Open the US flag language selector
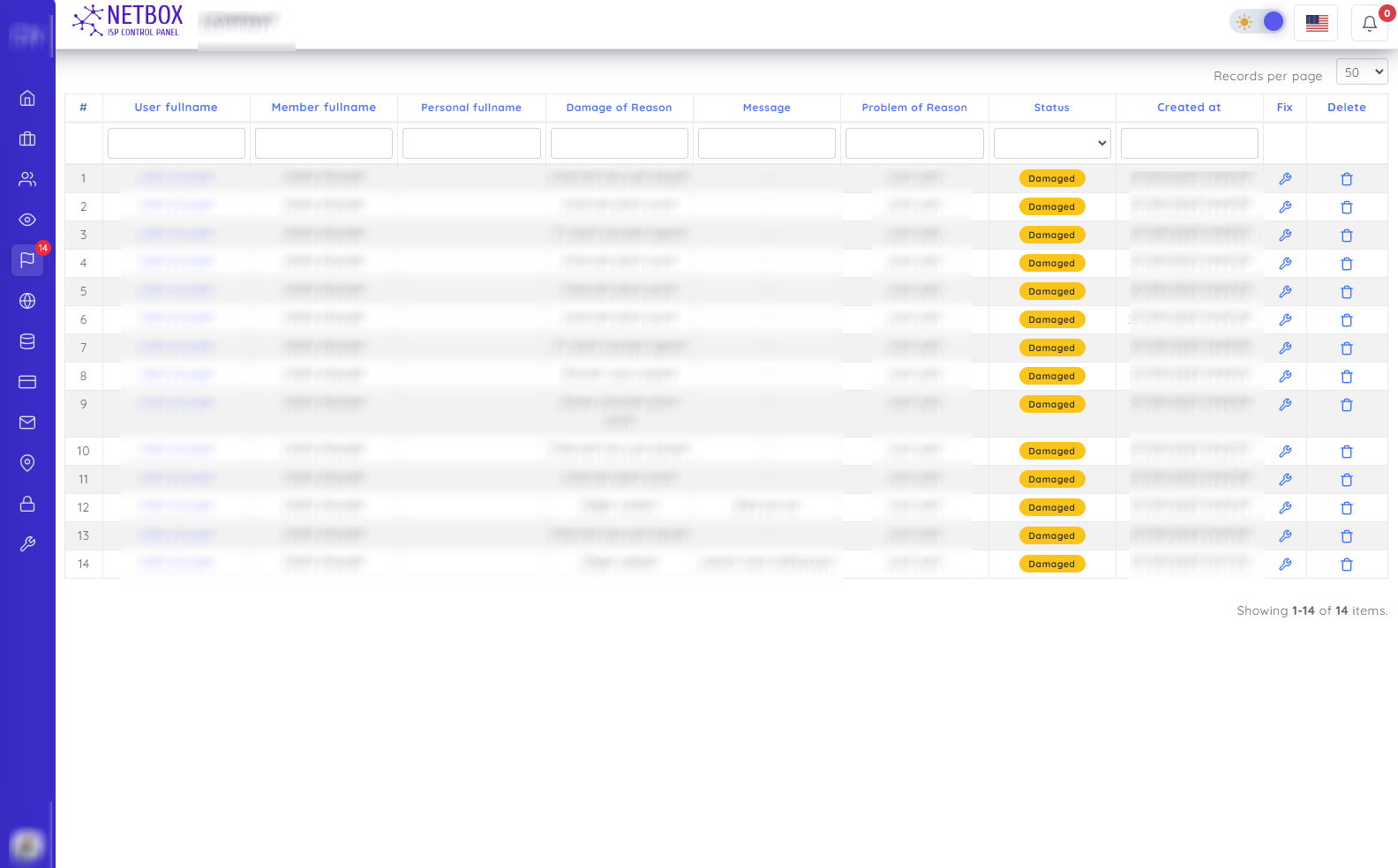This screenshot has width=1398, height=868. click(x=1316, y=24)
